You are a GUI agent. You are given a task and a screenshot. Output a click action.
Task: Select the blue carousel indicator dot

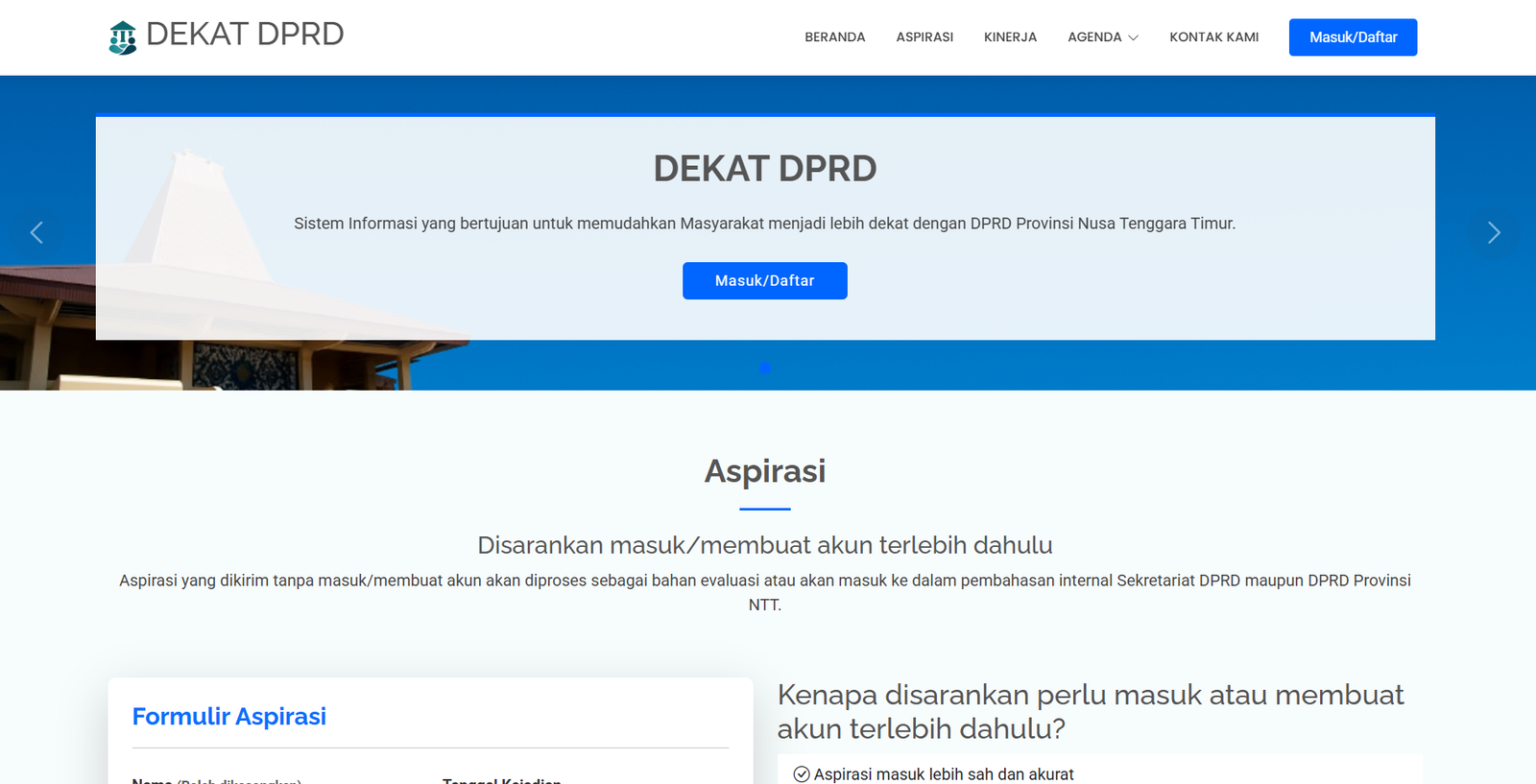pos(765,368)
